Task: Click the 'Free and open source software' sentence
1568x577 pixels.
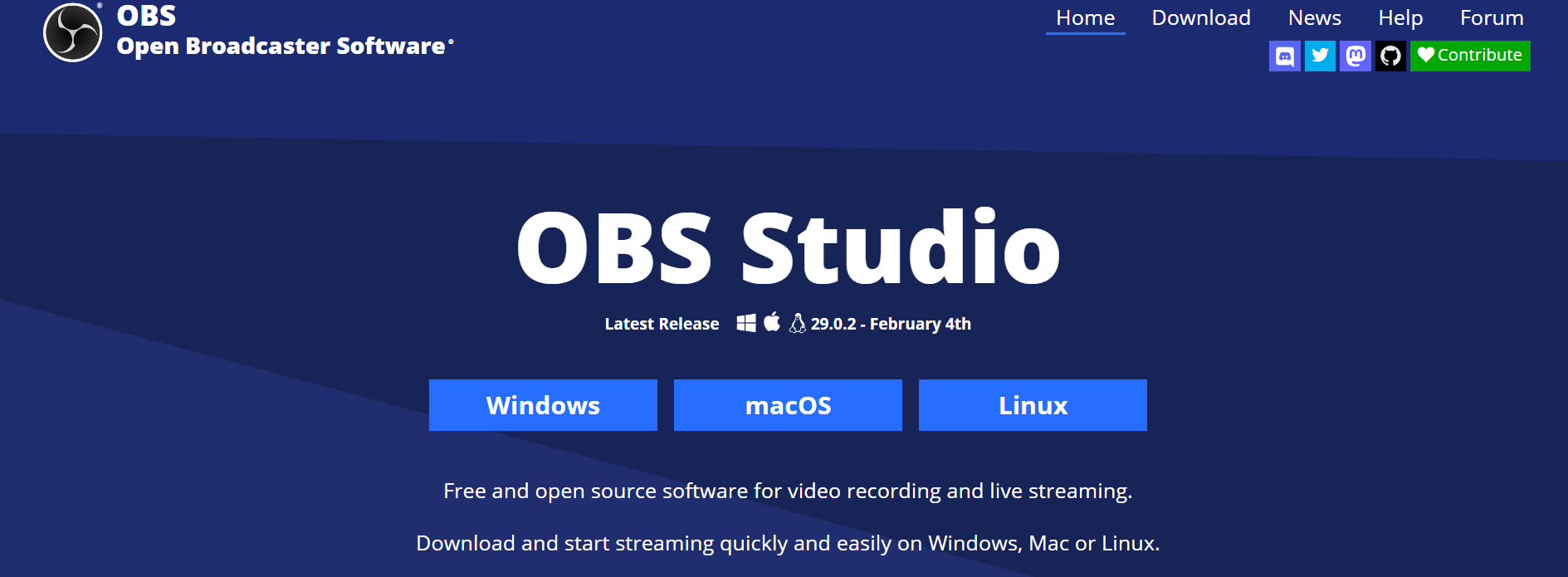Action: (x=788, y=491)
